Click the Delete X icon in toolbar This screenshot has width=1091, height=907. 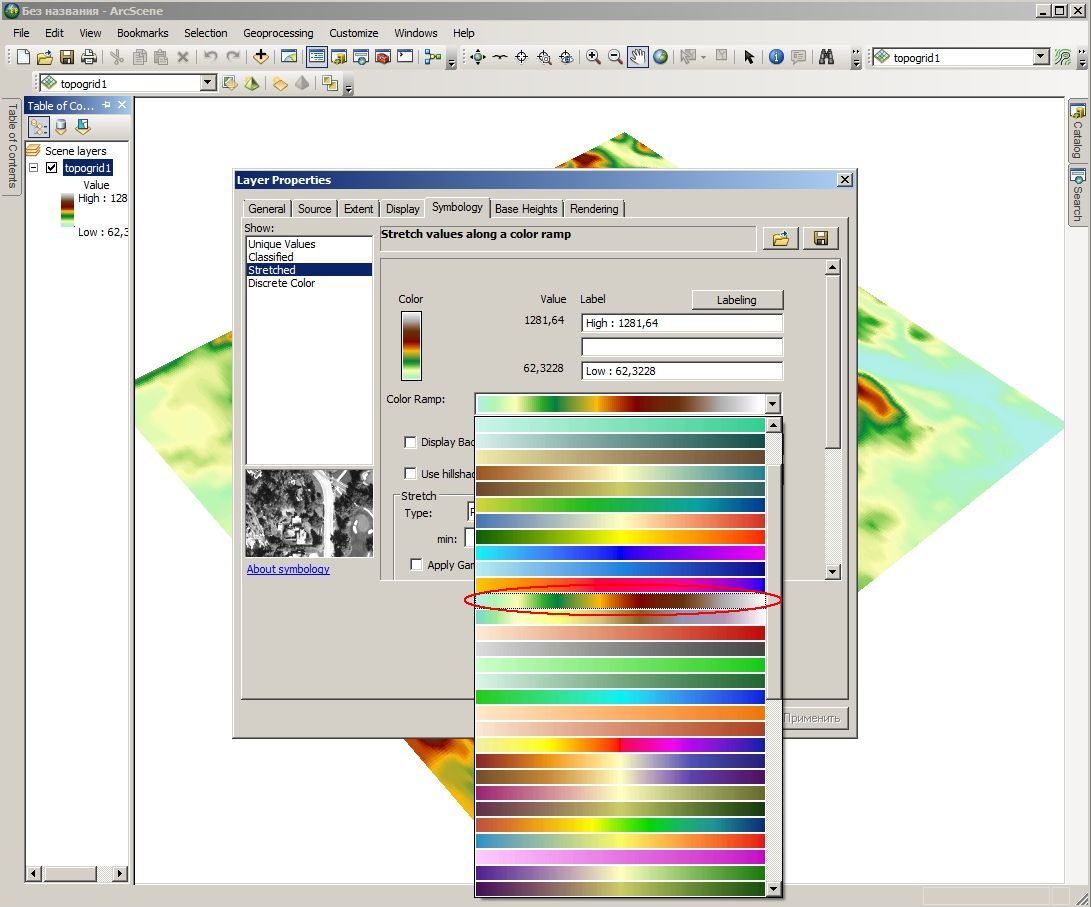pyautogui.click(x=183, y=57)
